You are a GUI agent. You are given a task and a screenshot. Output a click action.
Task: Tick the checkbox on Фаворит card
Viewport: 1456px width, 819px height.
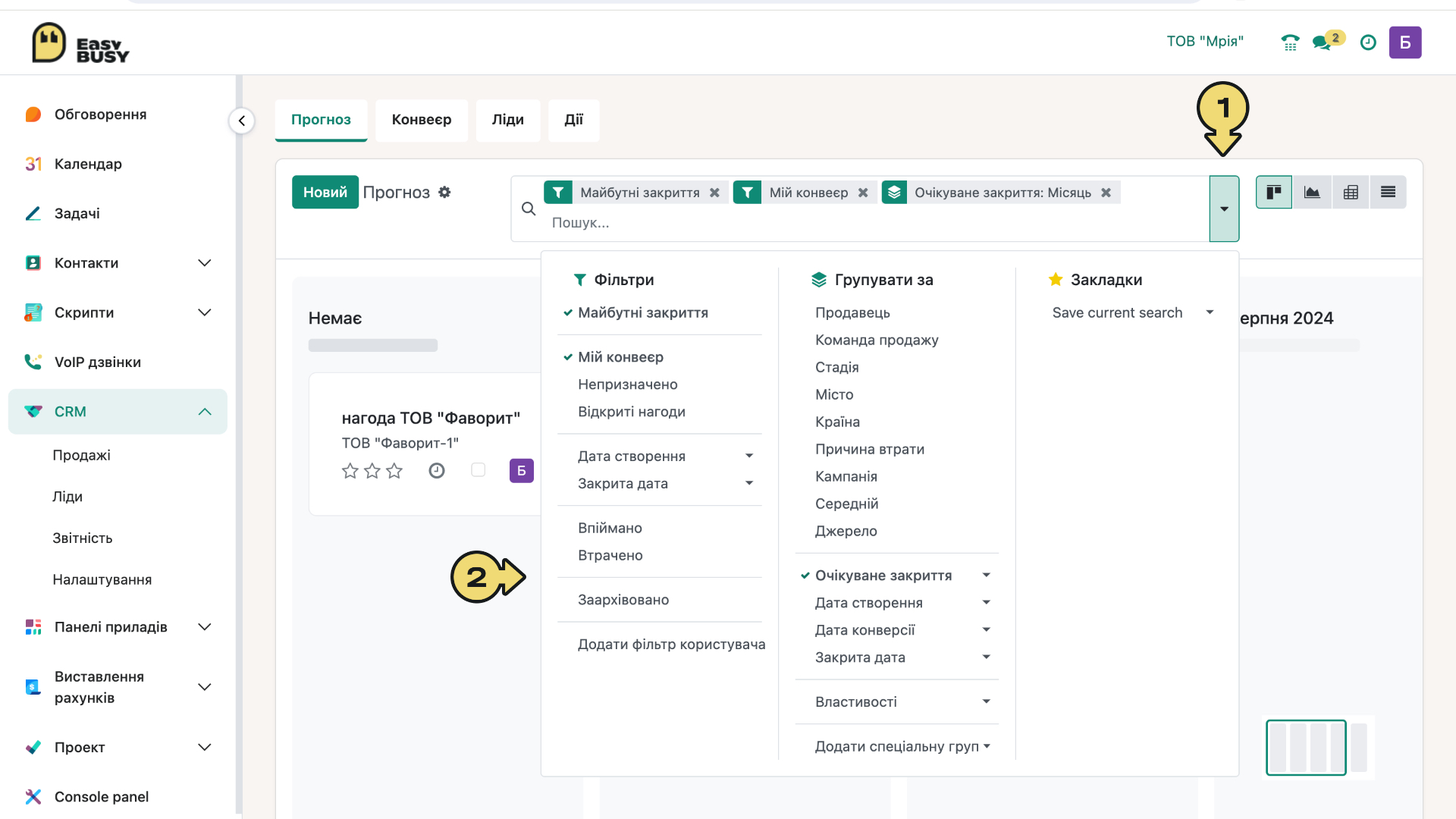pyautogui.click(x=479, y=470)
